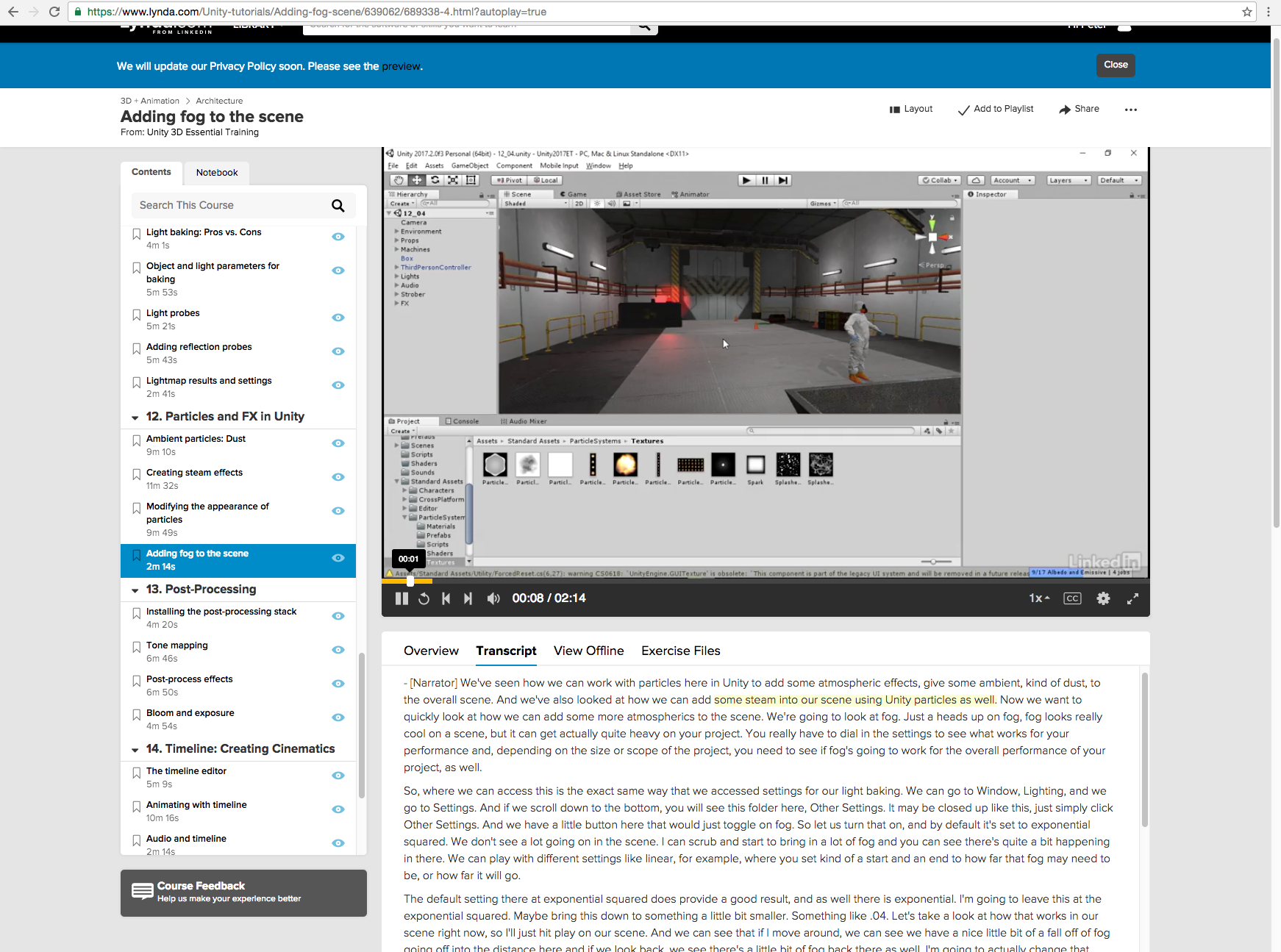This screenshot has height=952, width=1281.
Task: Click the search magnifier in course search
Action: (x=338, y=206)
